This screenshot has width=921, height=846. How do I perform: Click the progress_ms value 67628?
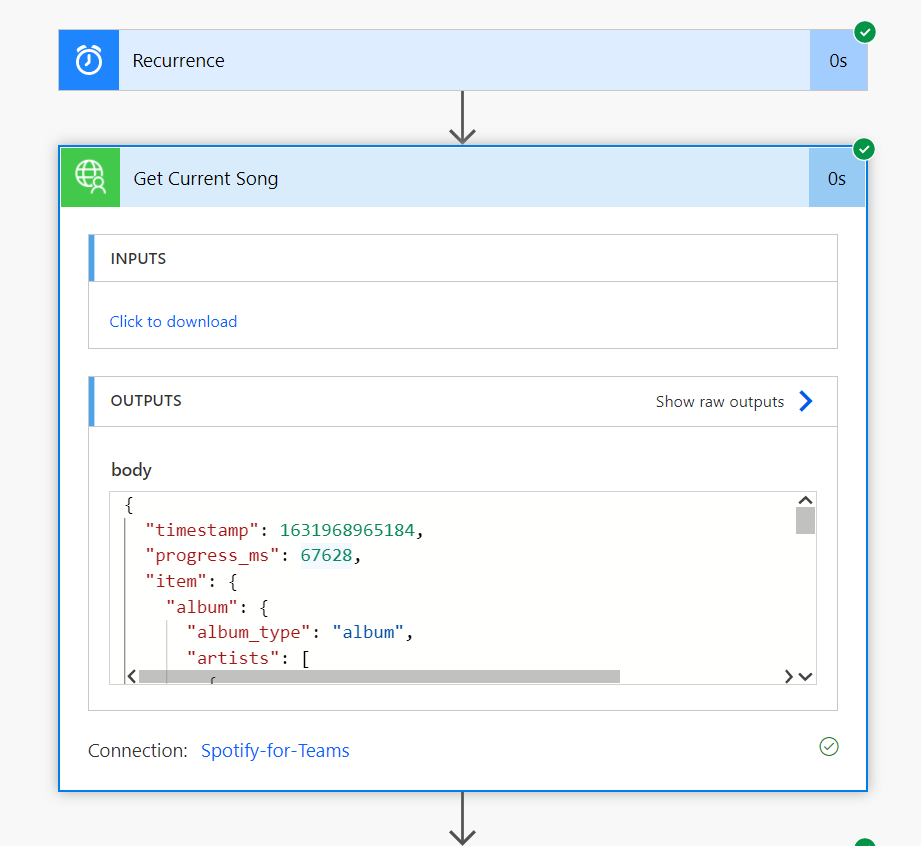coord(327,556)
